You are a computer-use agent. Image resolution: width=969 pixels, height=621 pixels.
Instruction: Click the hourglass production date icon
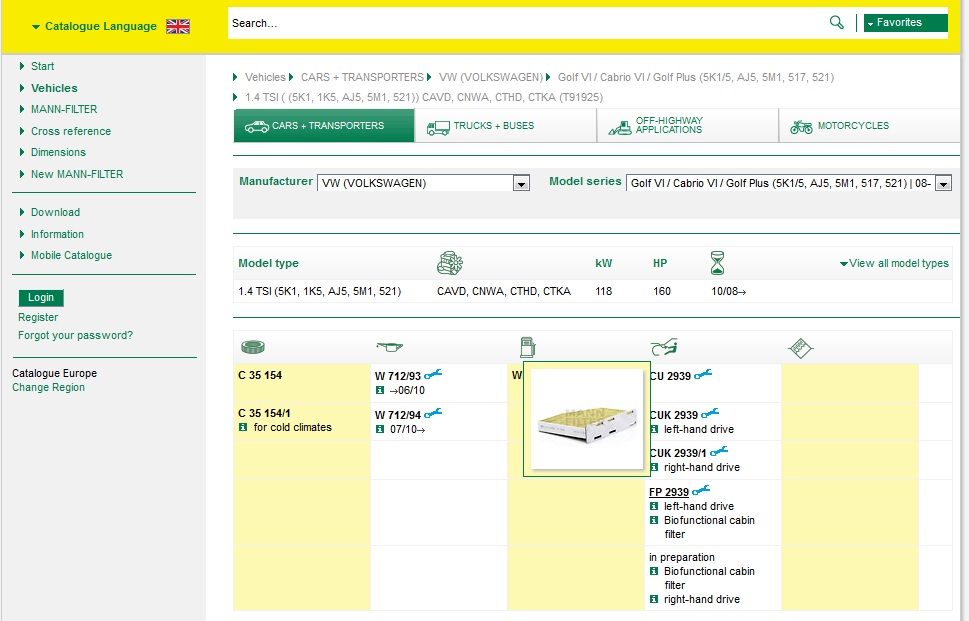coord(717,263)
